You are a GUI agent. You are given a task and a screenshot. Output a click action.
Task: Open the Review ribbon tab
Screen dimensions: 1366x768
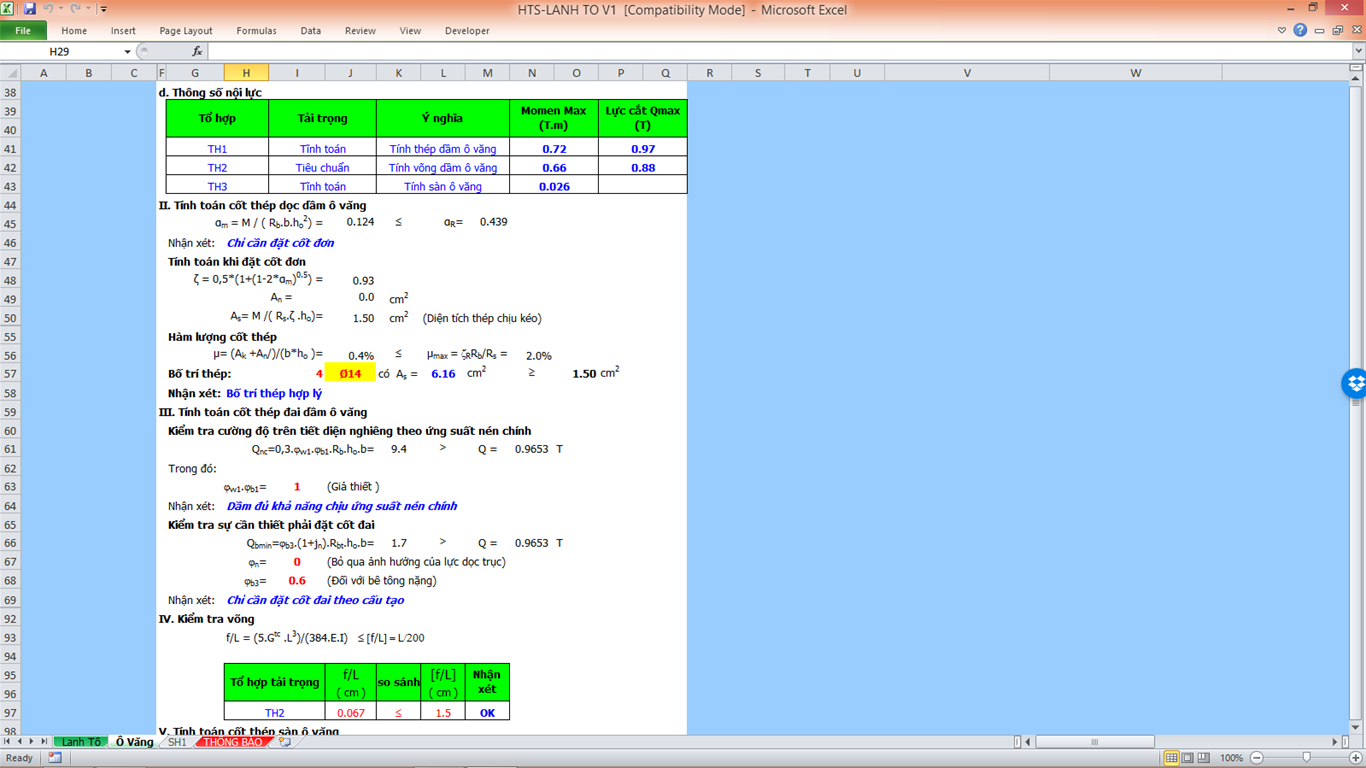tap(360, 31)
